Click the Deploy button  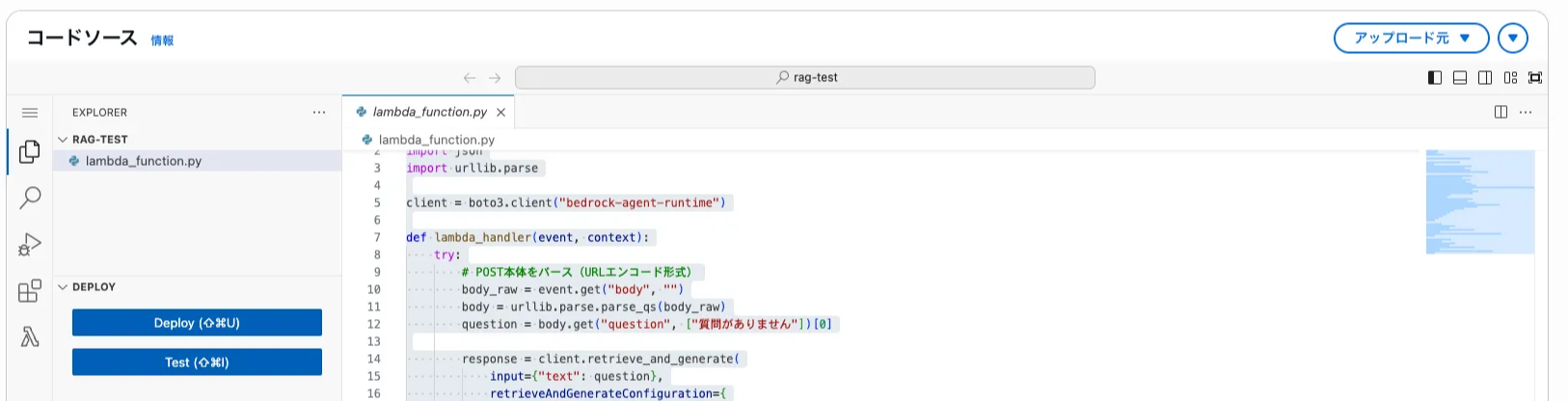coord(197,323)
